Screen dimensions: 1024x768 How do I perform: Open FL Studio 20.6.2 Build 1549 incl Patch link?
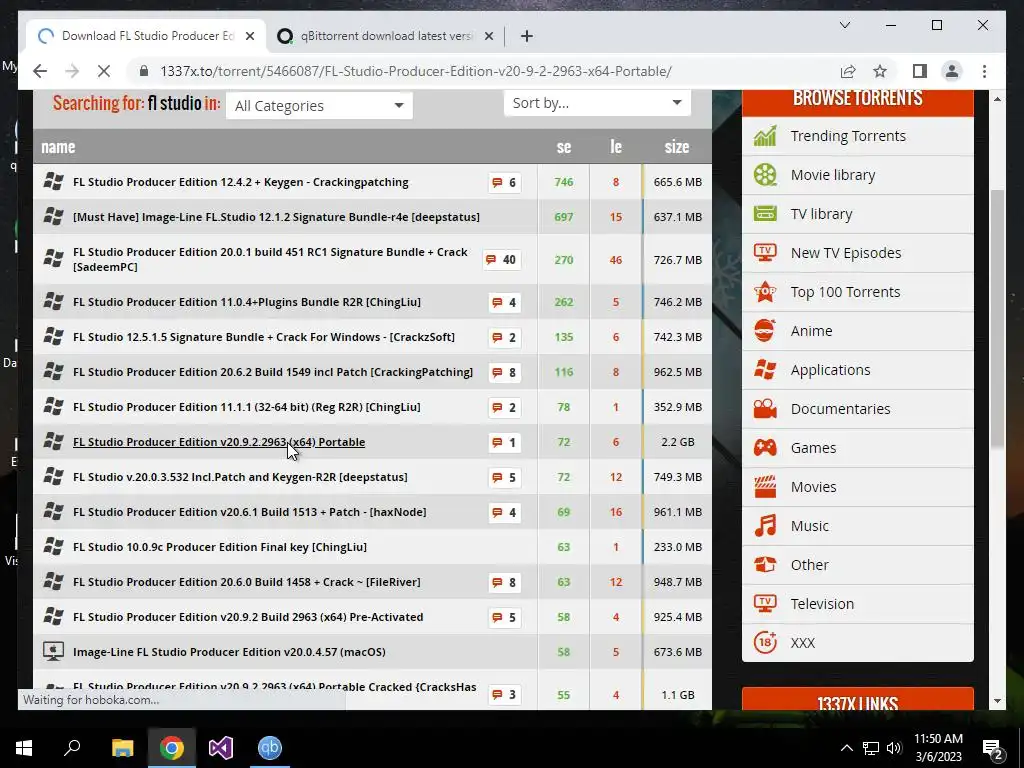pos(273,372)
